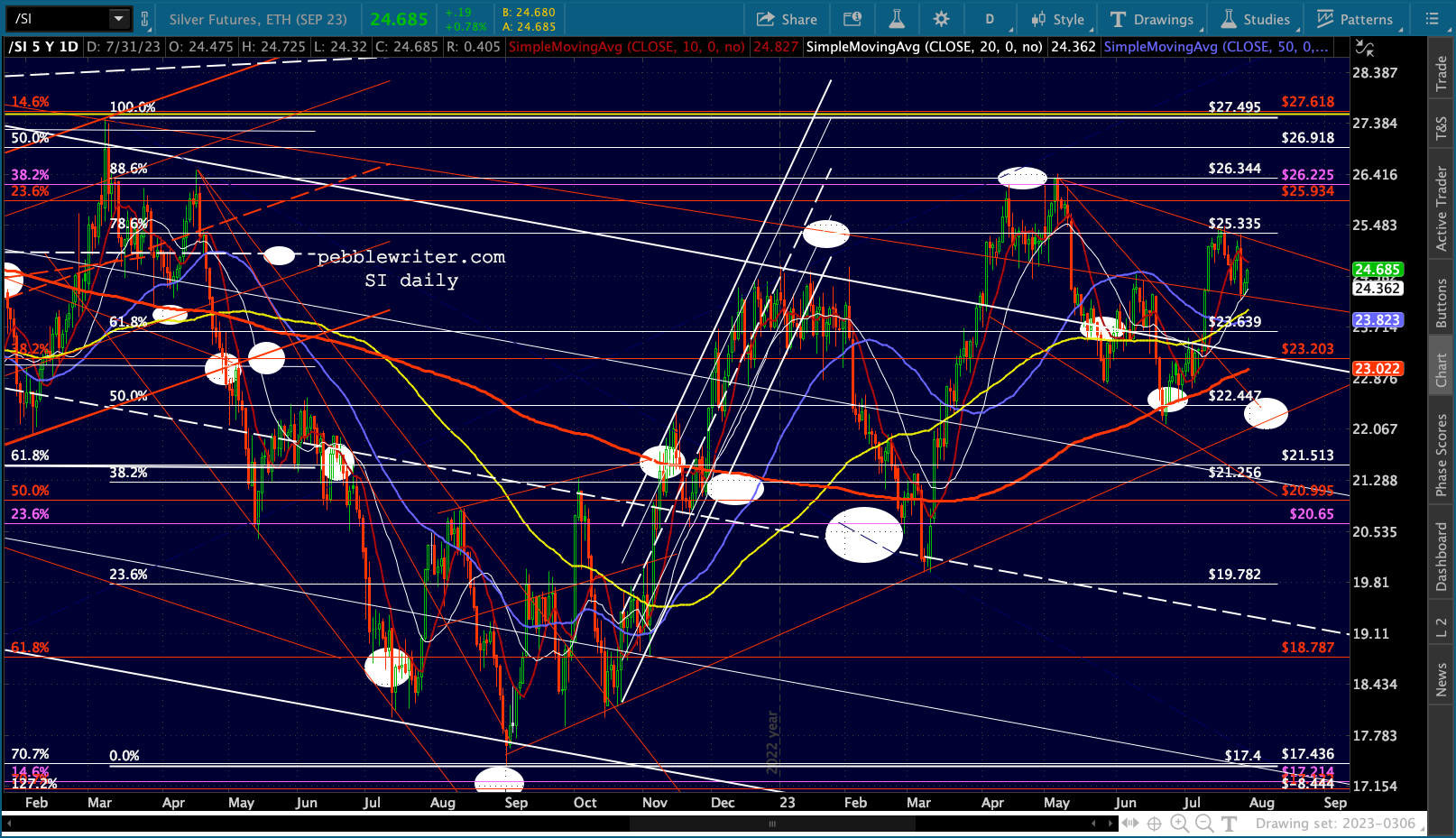The image size is (1456, 838).
Task: Expand the /SI symbol dropdown arrow
Action: pos(119,18)
